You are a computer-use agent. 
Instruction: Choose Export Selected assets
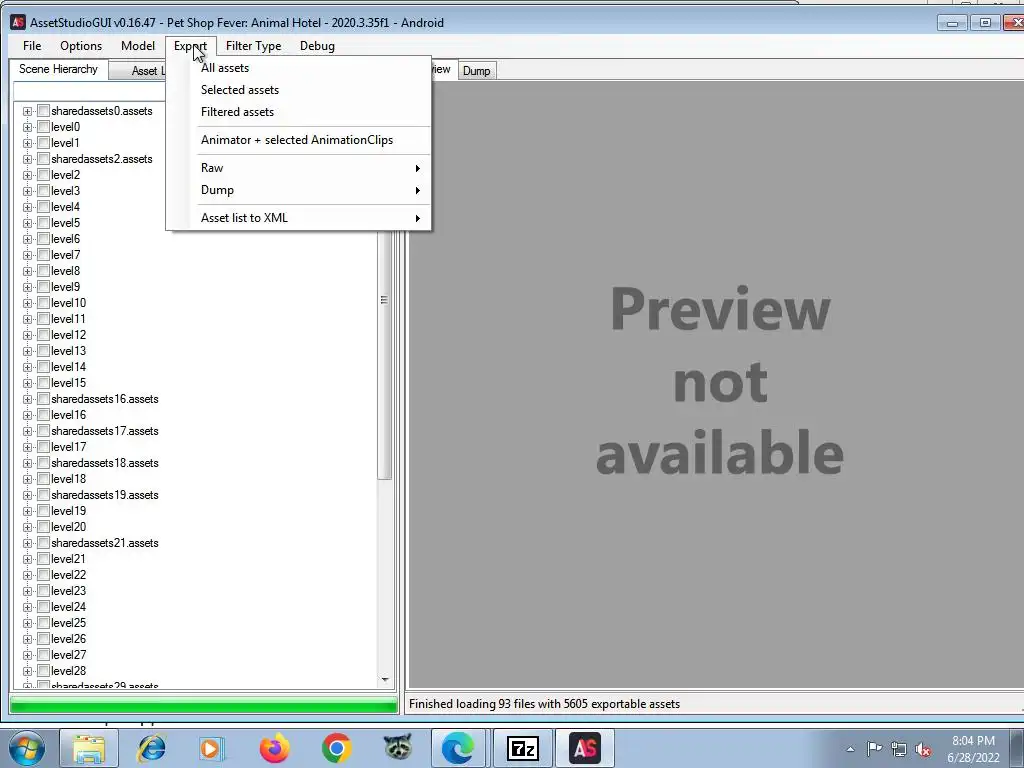point(298,89)
